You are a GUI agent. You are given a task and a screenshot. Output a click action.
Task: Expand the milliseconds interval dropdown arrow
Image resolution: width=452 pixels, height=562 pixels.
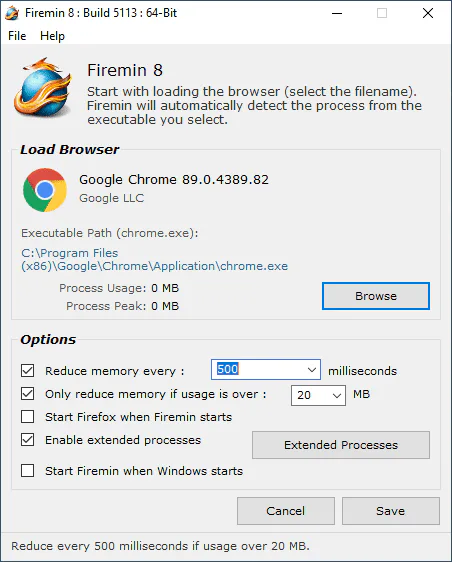pyautogui.click(x=312, y=370)
